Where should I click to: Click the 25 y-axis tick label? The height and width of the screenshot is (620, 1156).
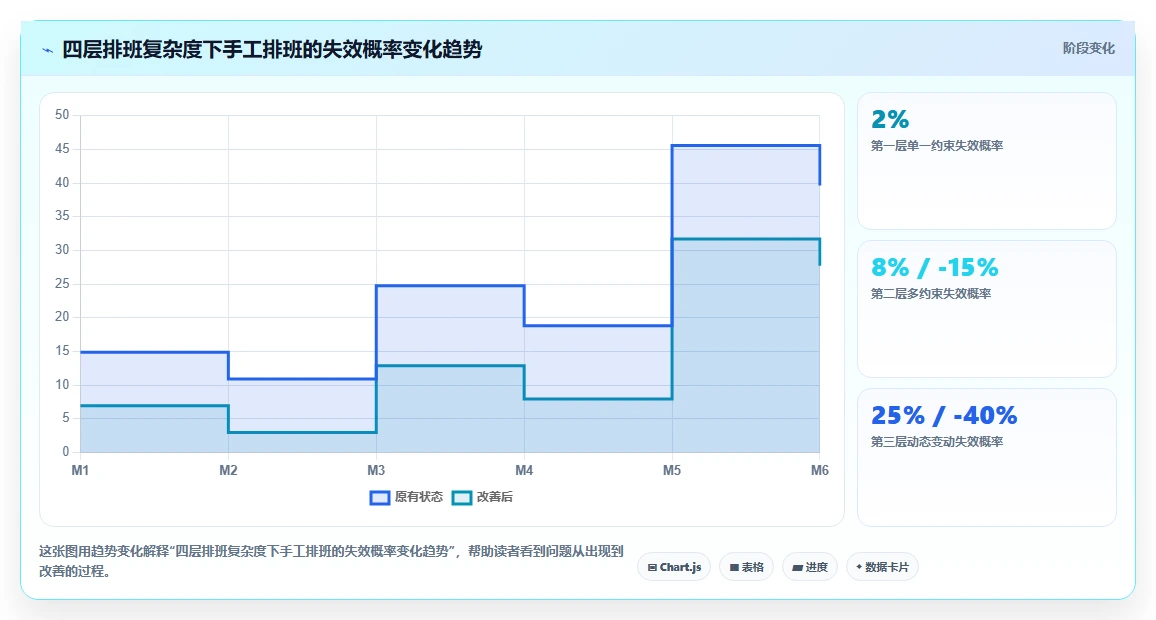click(62, 284)
